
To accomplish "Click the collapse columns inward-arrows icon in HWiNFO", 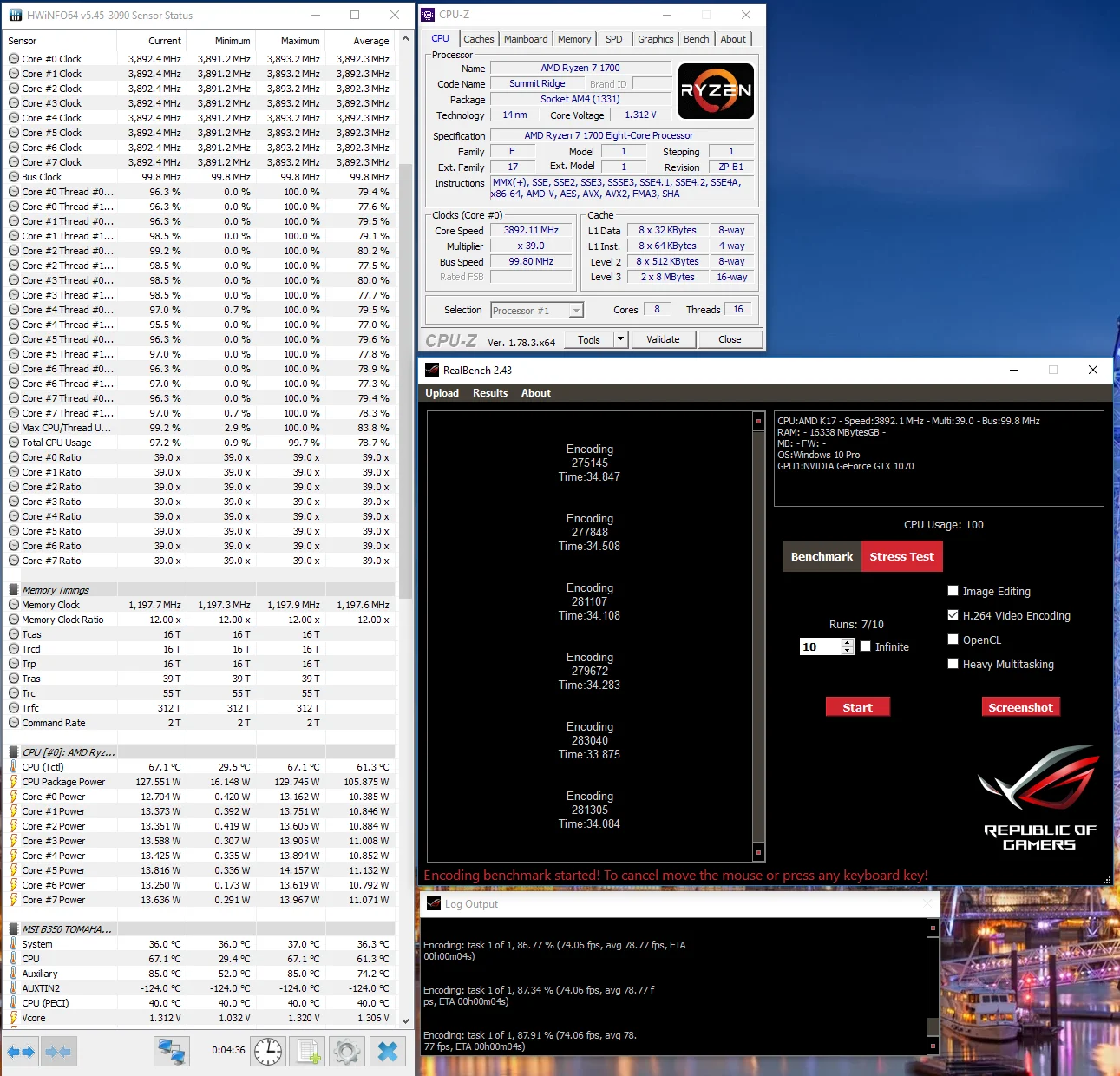I will (x=58, y=1052).
